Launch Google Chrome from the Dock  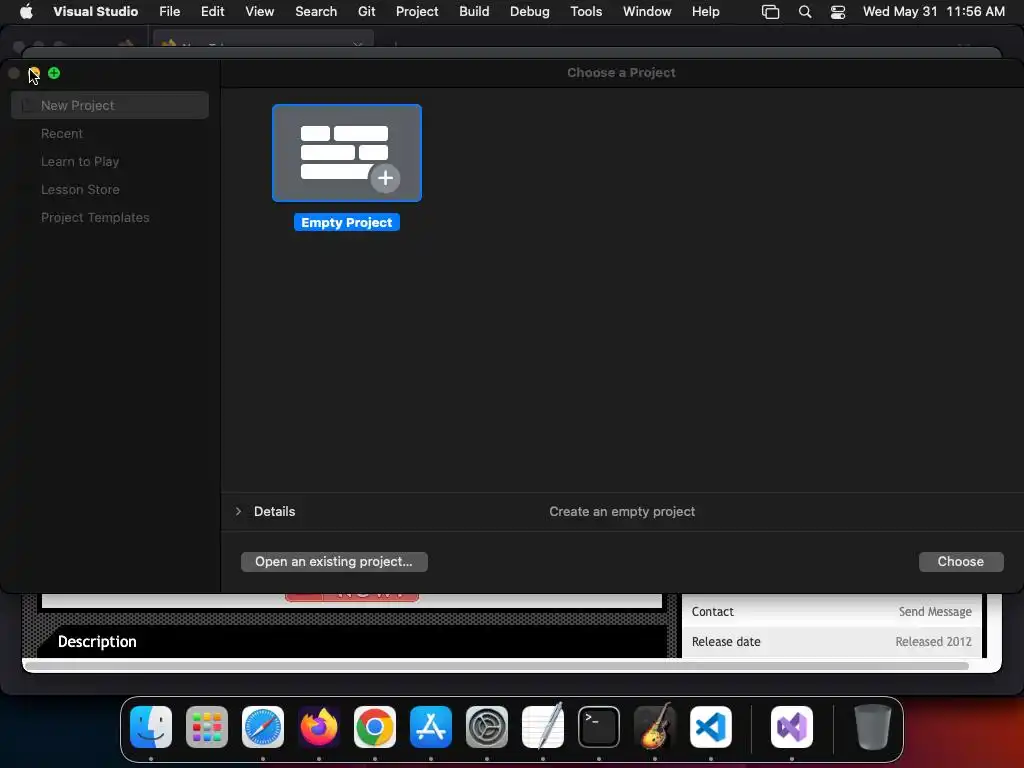click(375, 727)
